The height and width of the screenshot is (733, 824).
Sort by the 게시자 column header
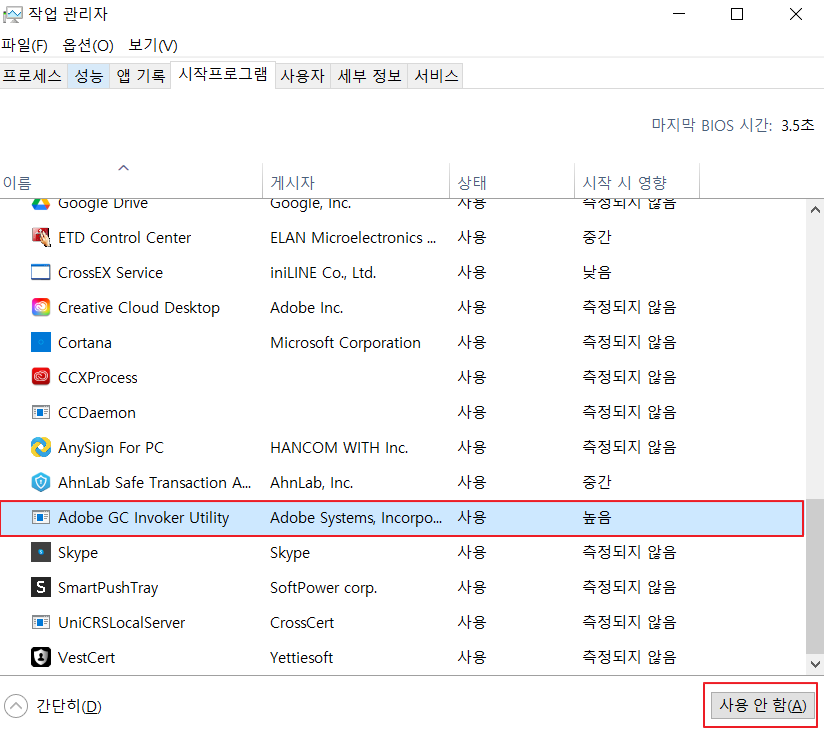[x=356, y=181]
